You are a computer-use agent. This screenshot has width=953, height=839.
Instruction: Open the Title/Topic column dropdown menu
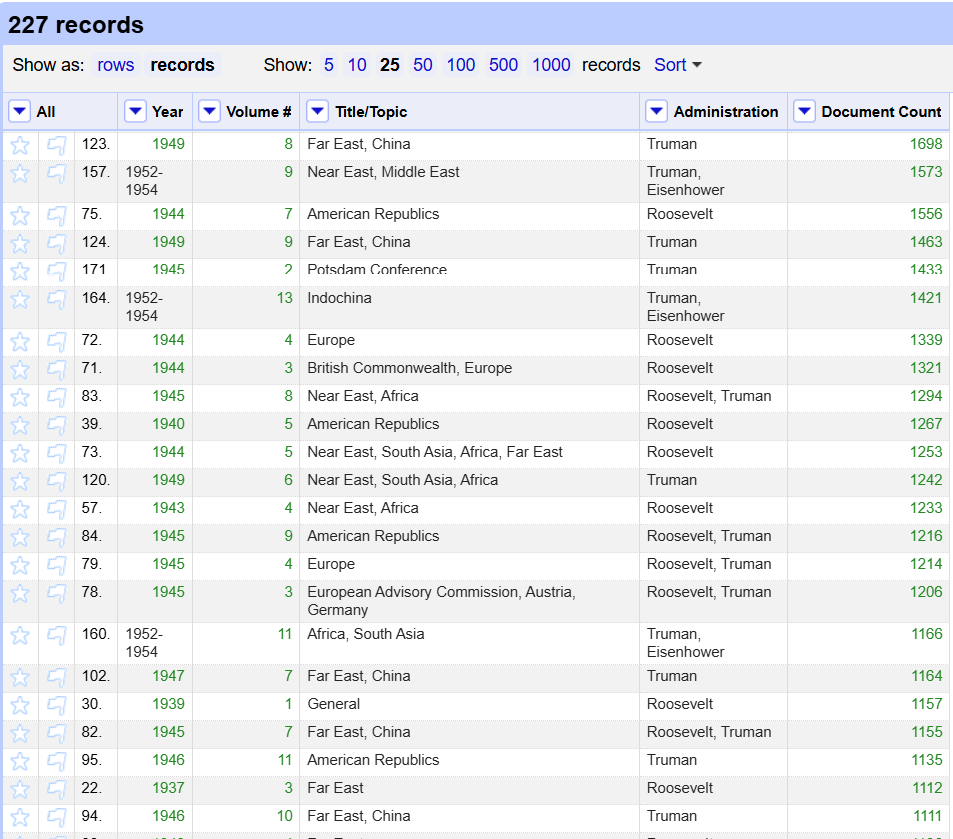point(317,112)
